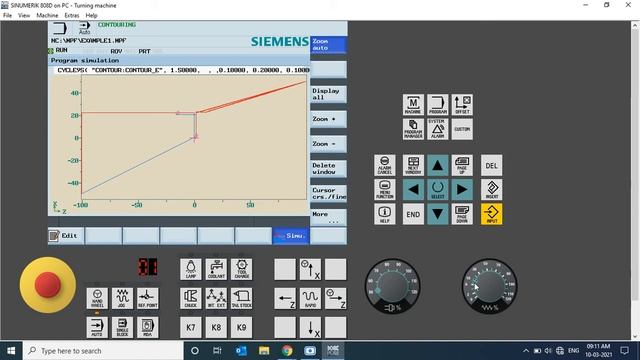The image size is (640, 360).
Task: Click the K8 user key
Action: point(216,327)
